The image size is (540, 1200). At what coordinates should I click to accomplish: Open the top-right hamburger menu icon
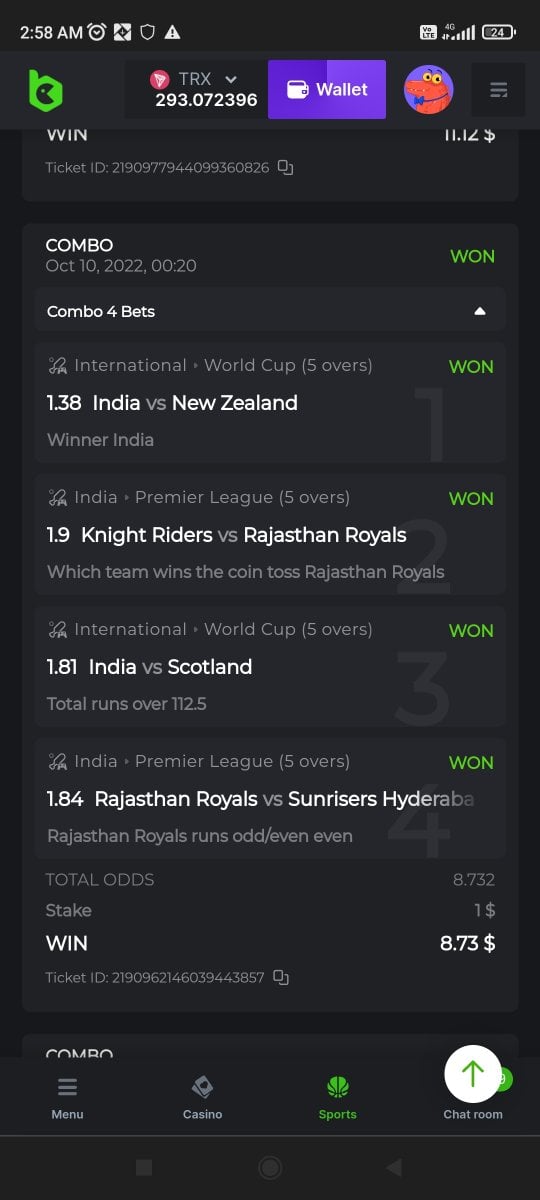499,90
